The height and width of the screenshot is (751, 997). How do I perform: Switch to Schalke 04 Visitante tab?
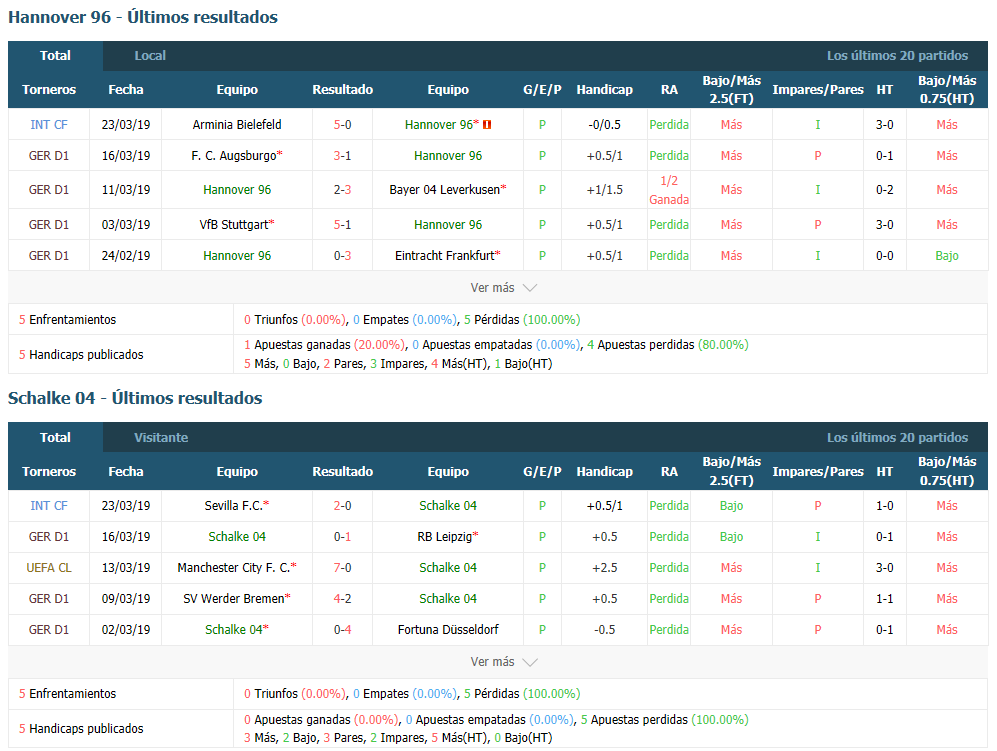[161, 438]
